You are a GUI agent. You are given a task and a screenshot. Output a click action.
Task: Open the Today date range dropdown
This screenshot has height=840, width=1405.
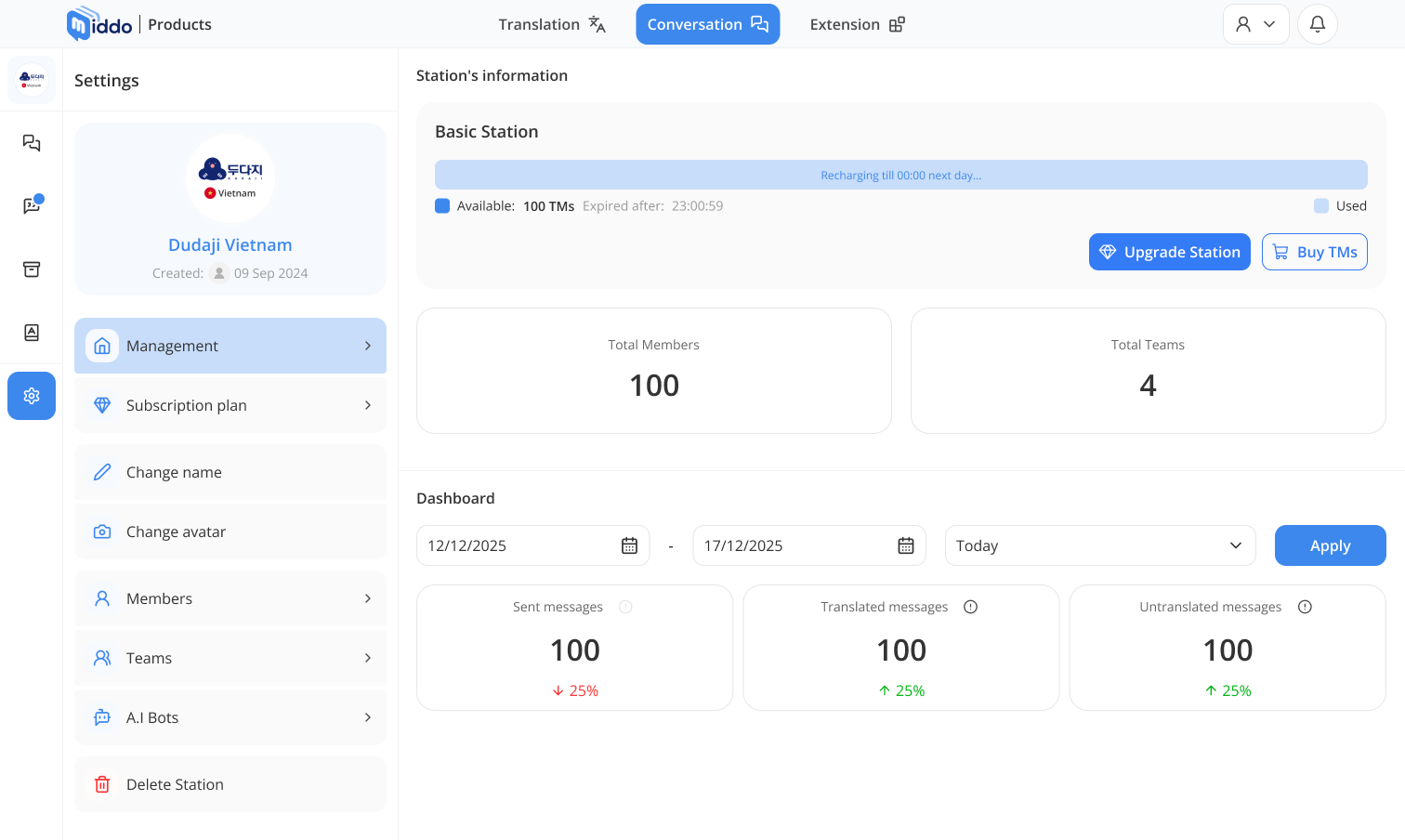click(x=1100, y=545)
